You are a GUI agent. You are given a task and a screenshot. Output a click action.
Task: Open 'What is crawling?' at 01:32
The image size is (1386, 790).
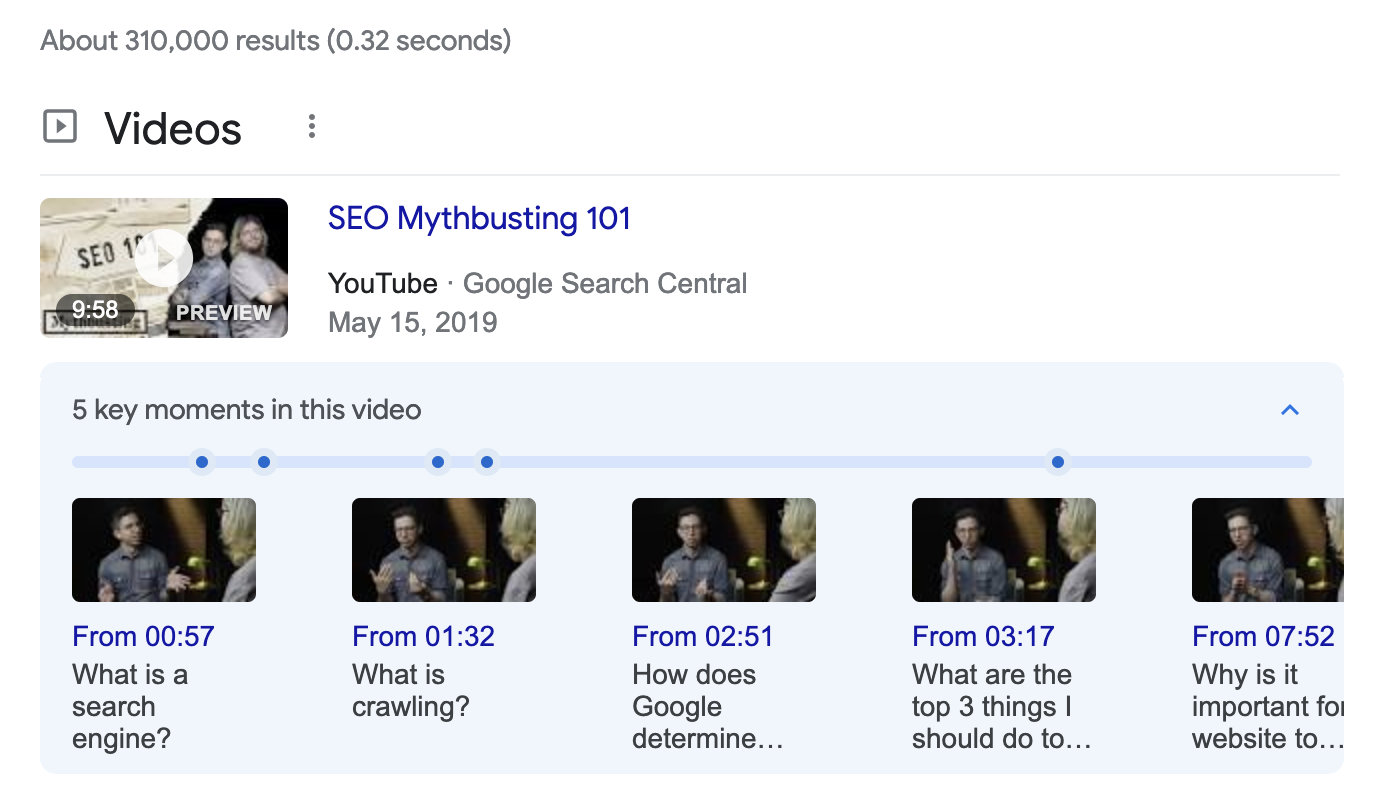click(x=423, y=636)
